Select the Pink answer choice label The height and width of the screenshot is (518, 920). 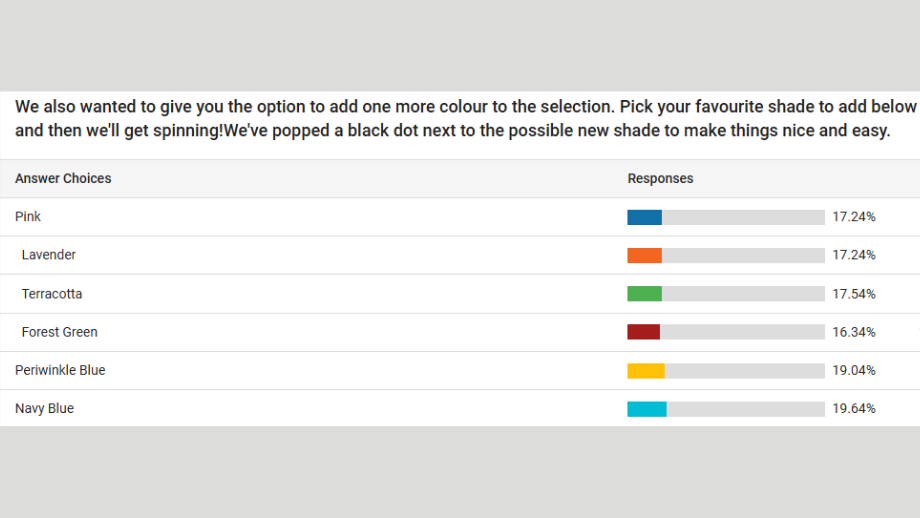coord(28,216)
